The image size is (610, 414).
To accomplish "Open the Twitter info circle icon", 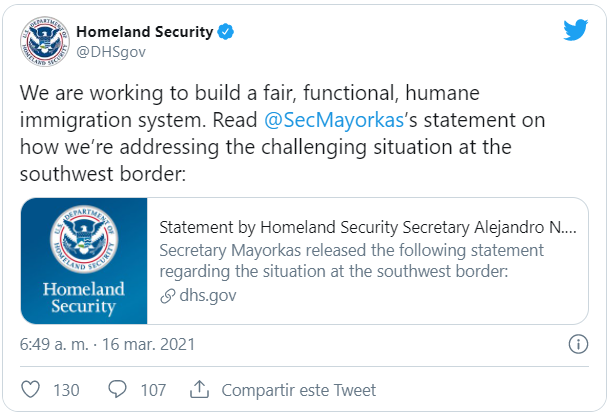I will [x=578, y=344].
